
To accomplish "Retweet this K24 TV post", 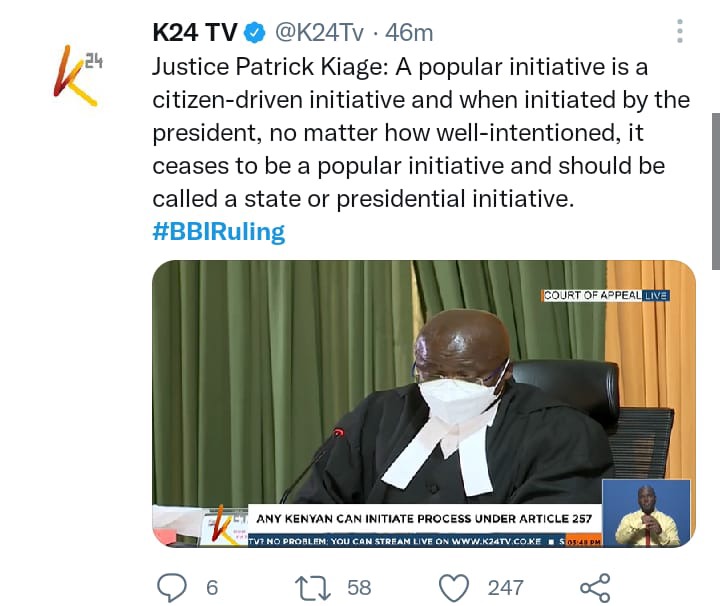I will coord(313,588).
